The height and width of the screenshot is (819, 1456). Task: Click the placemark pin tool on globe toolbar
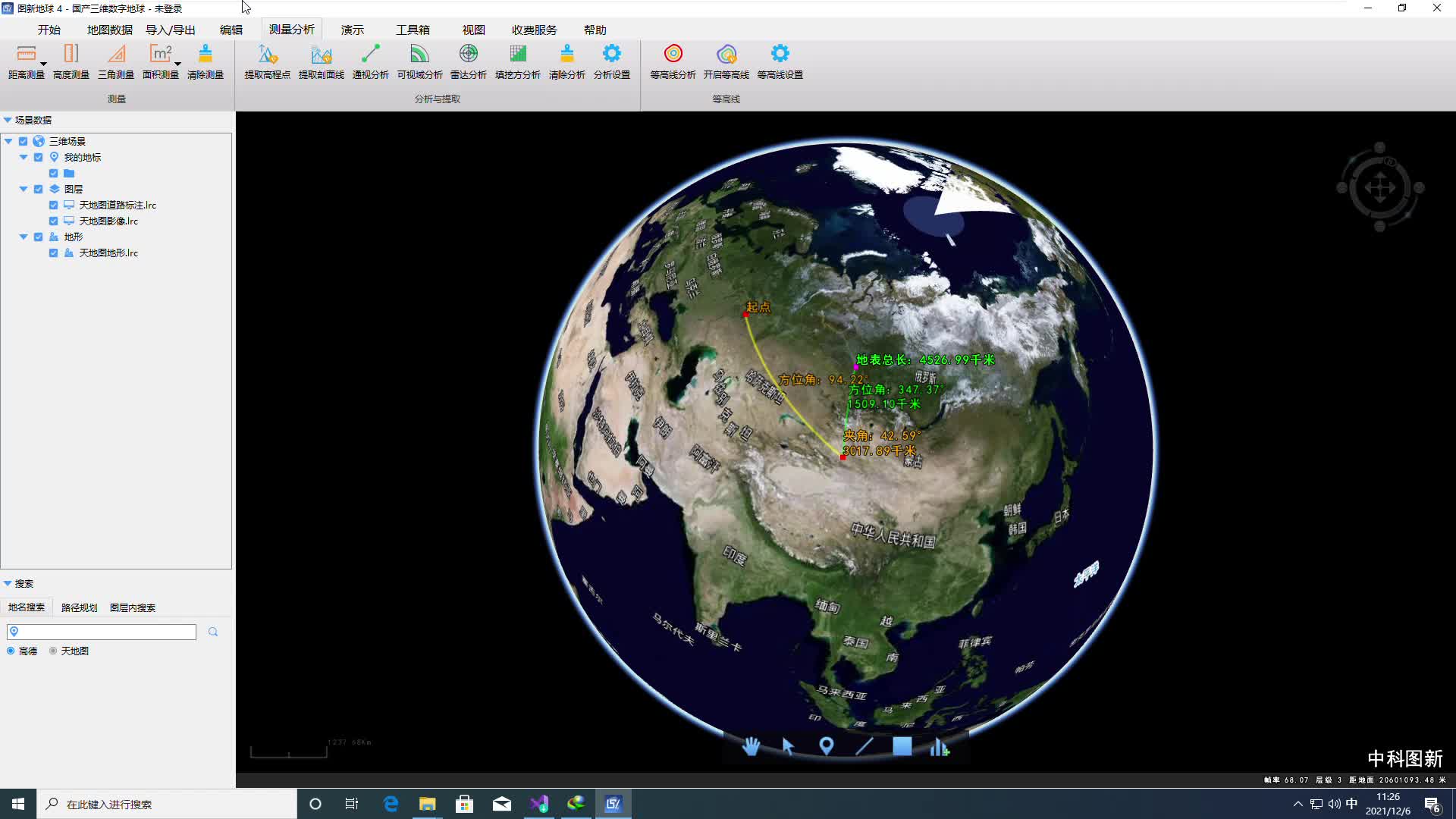pos(827,747)
